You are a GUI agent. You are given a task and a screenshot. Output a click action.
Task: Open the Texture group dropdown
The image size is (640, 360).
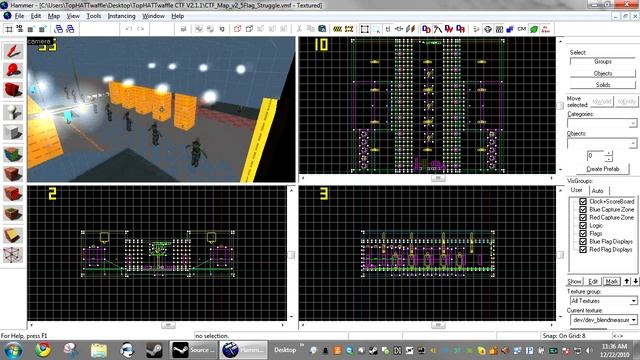point(633,301)
